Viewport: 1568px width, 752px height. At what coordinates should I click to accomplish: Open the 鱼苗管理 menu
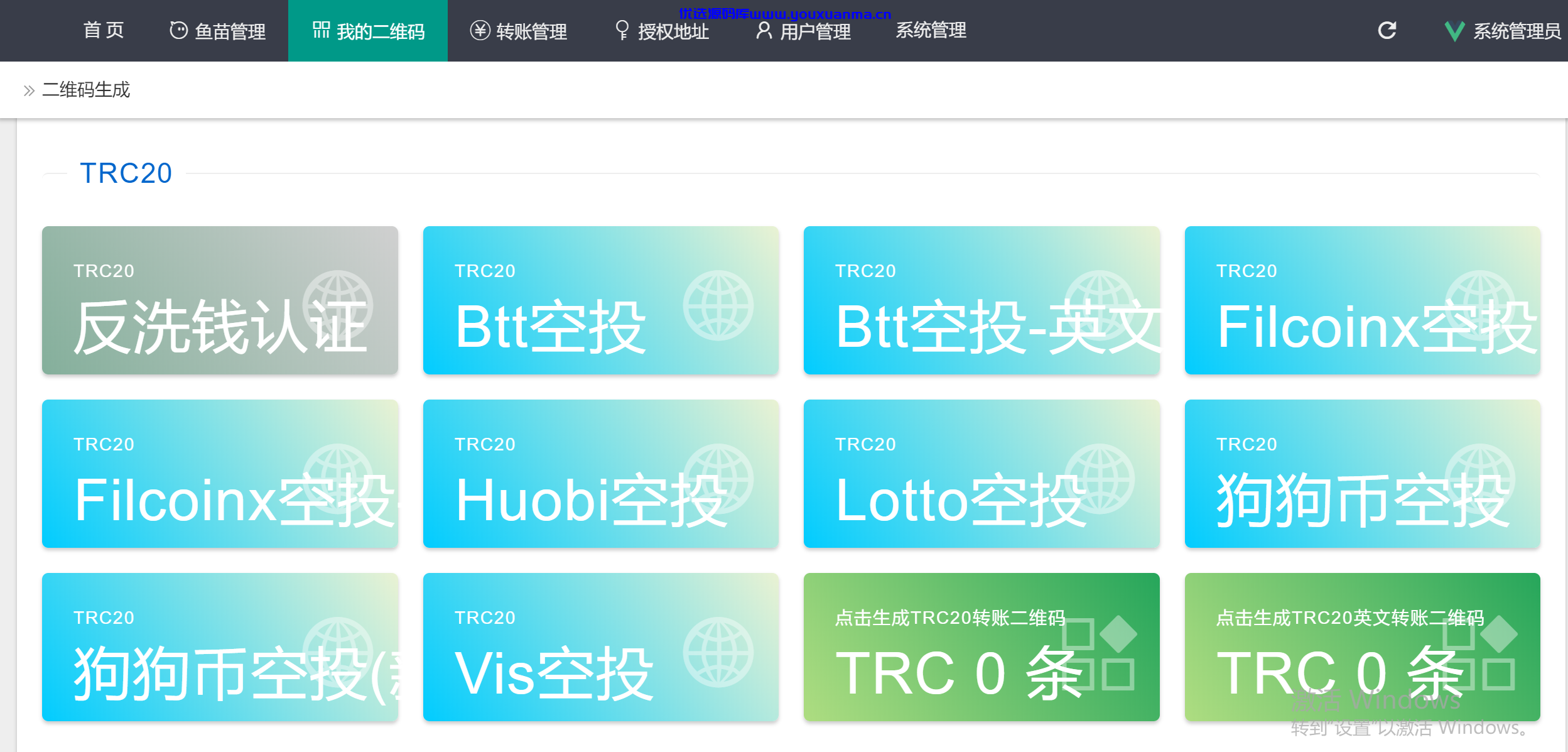click(217, 30)
